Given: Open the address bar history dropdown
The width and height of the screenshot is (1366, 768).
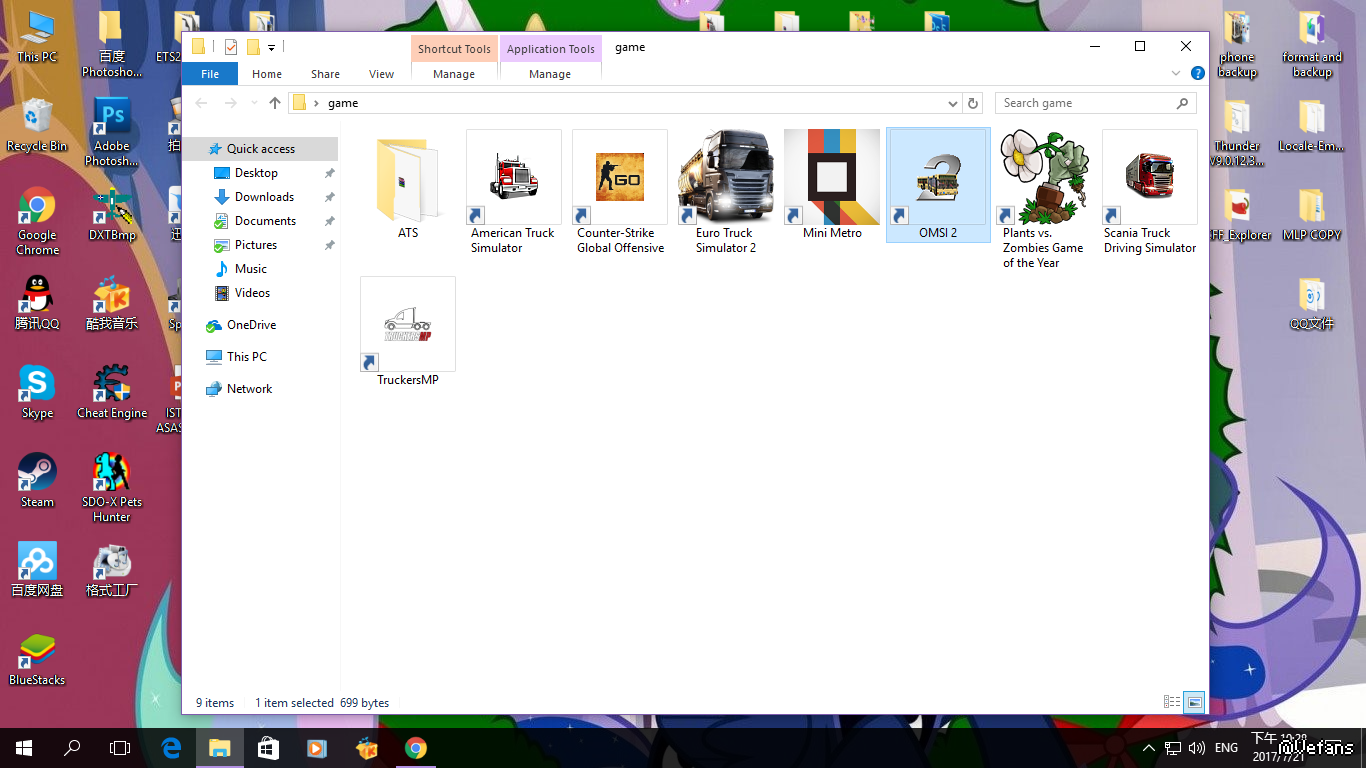Looking at the screenshot, I should tap(952, 103).
